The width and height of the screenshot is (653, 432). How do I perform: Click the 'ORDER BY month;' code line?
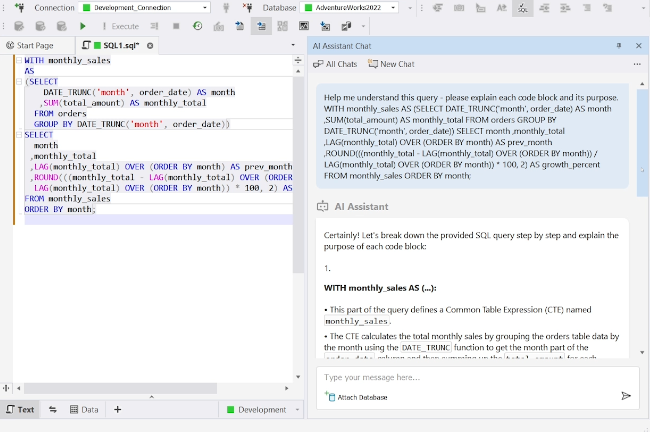point(60,210)
